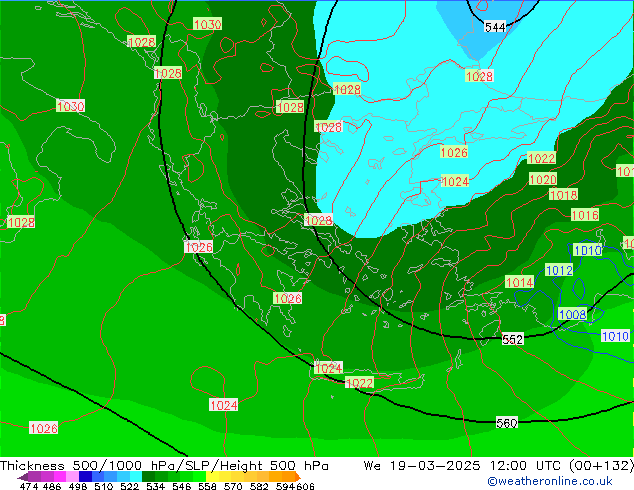Click the brightest lime green legend swatch
The image size is (634, 490).
pyautogui.click(x=199, y=476)
